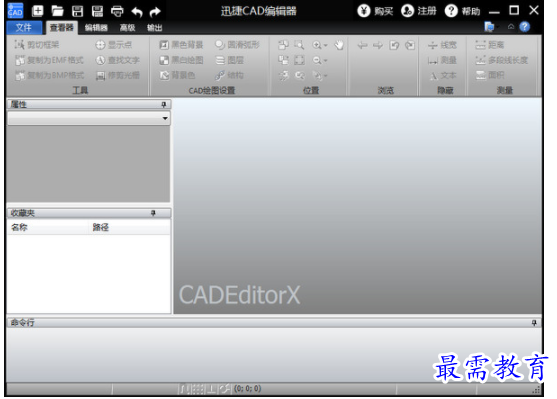557x399 pixels.
Task: Toggle 黑色背景
Action: click(181, 45)
